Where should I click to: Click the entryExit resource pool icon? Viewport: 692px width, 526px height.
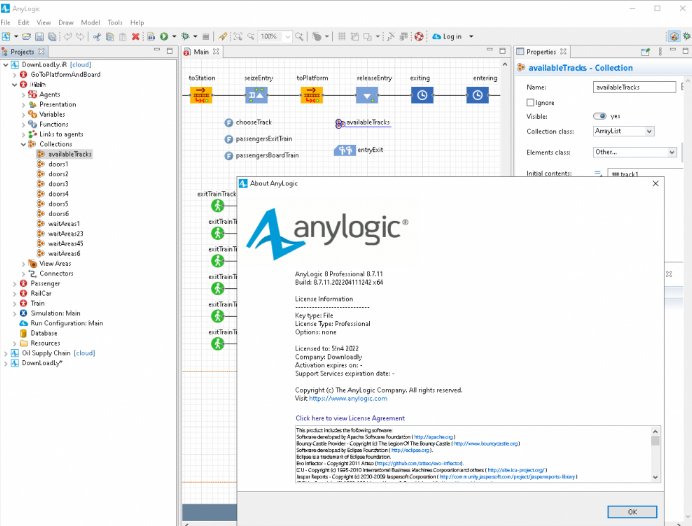[x=345, y=150]
